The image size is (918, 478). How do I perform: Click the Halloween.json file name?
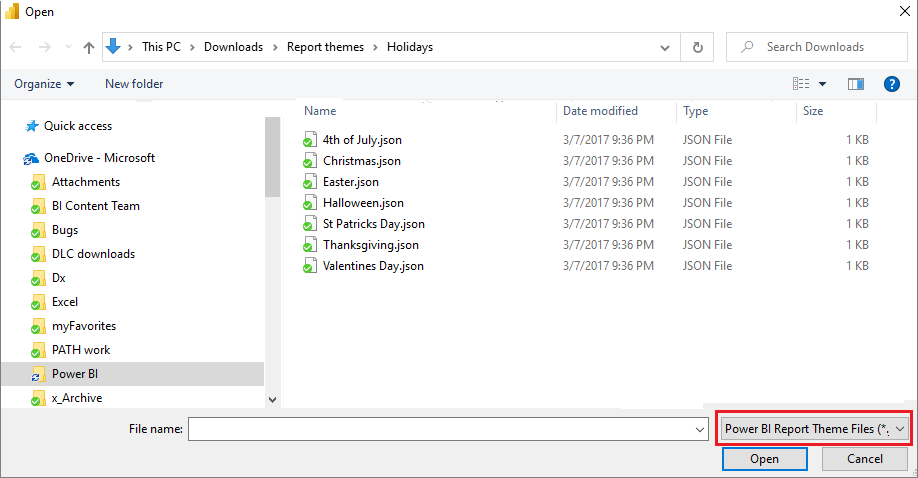[x=364, y=203]
